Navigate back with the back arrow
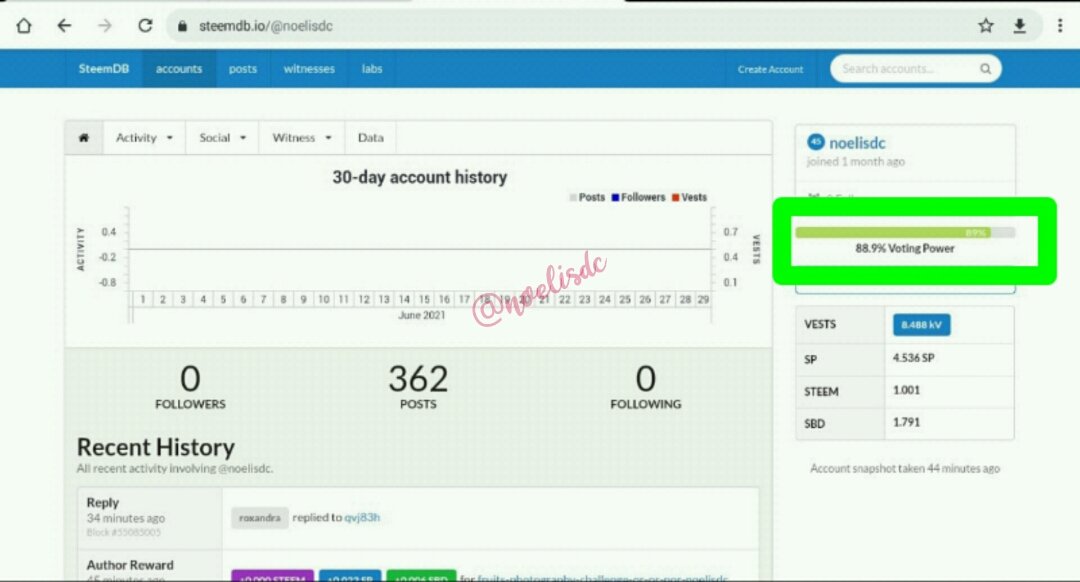 point(64,26)
